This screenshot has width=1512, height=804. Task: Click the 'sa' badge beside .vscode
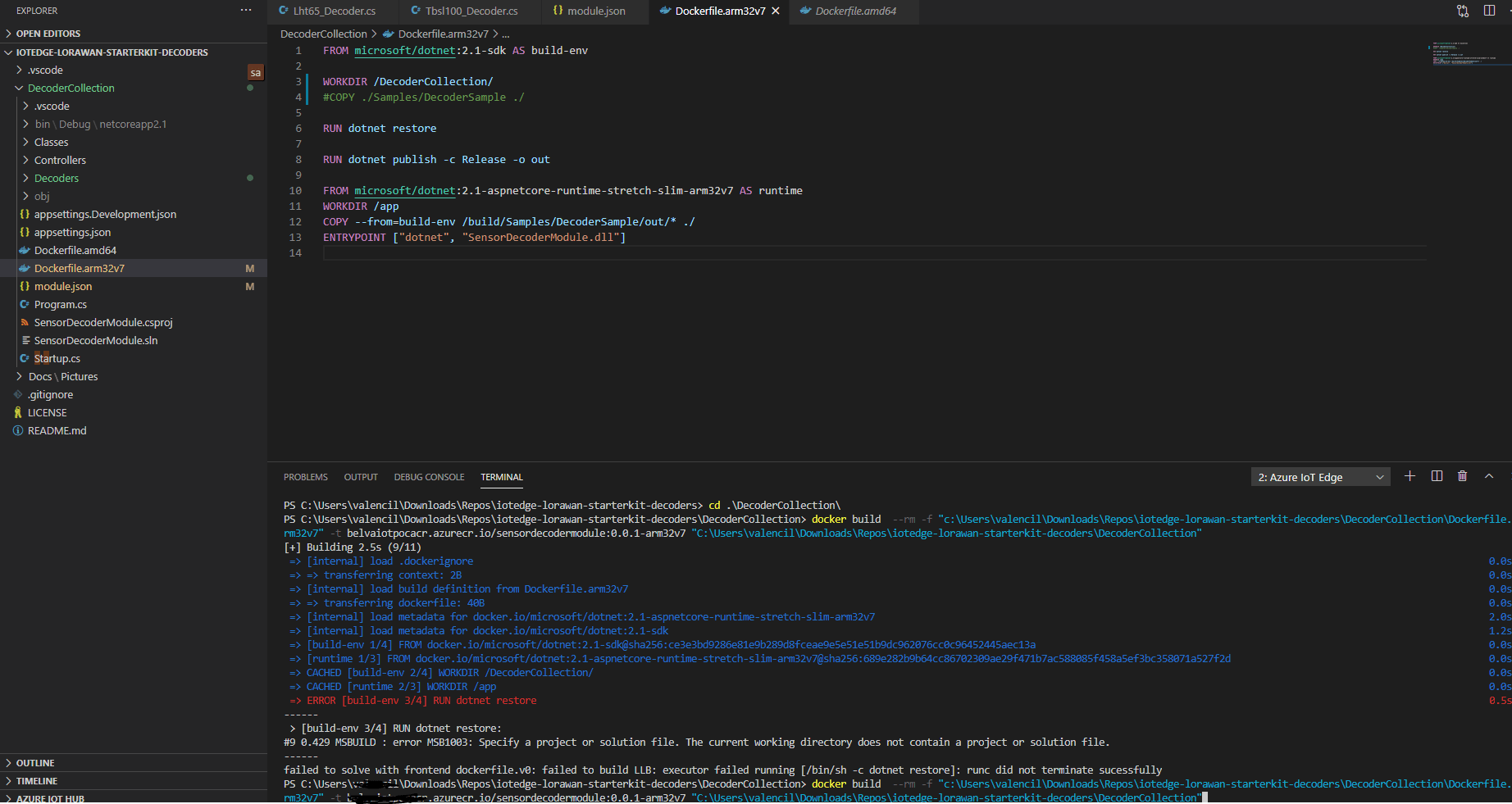256,72
